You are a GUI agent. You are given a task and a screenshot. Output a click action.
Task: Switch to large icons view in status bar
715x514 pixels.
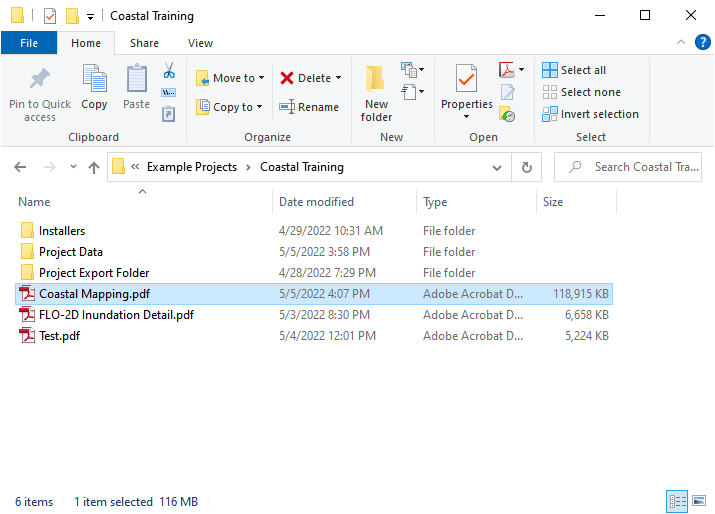[x=697, y=501]
